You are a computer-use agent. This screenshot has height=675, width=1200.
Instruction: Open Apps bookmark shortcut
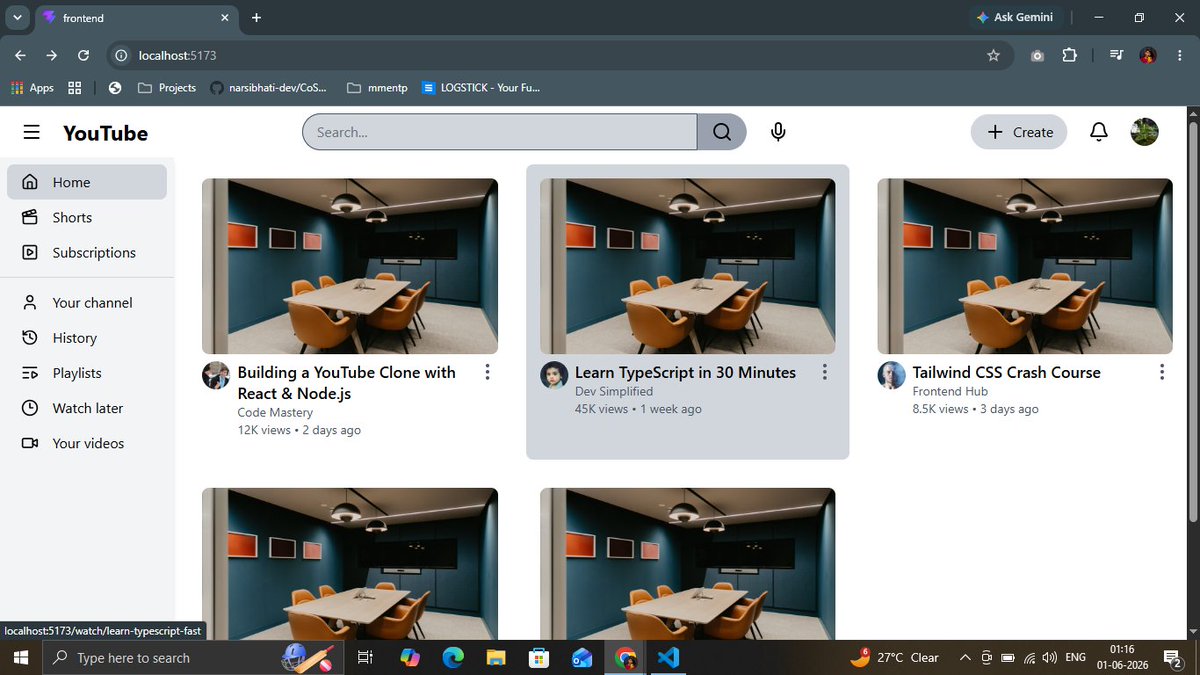32,88
